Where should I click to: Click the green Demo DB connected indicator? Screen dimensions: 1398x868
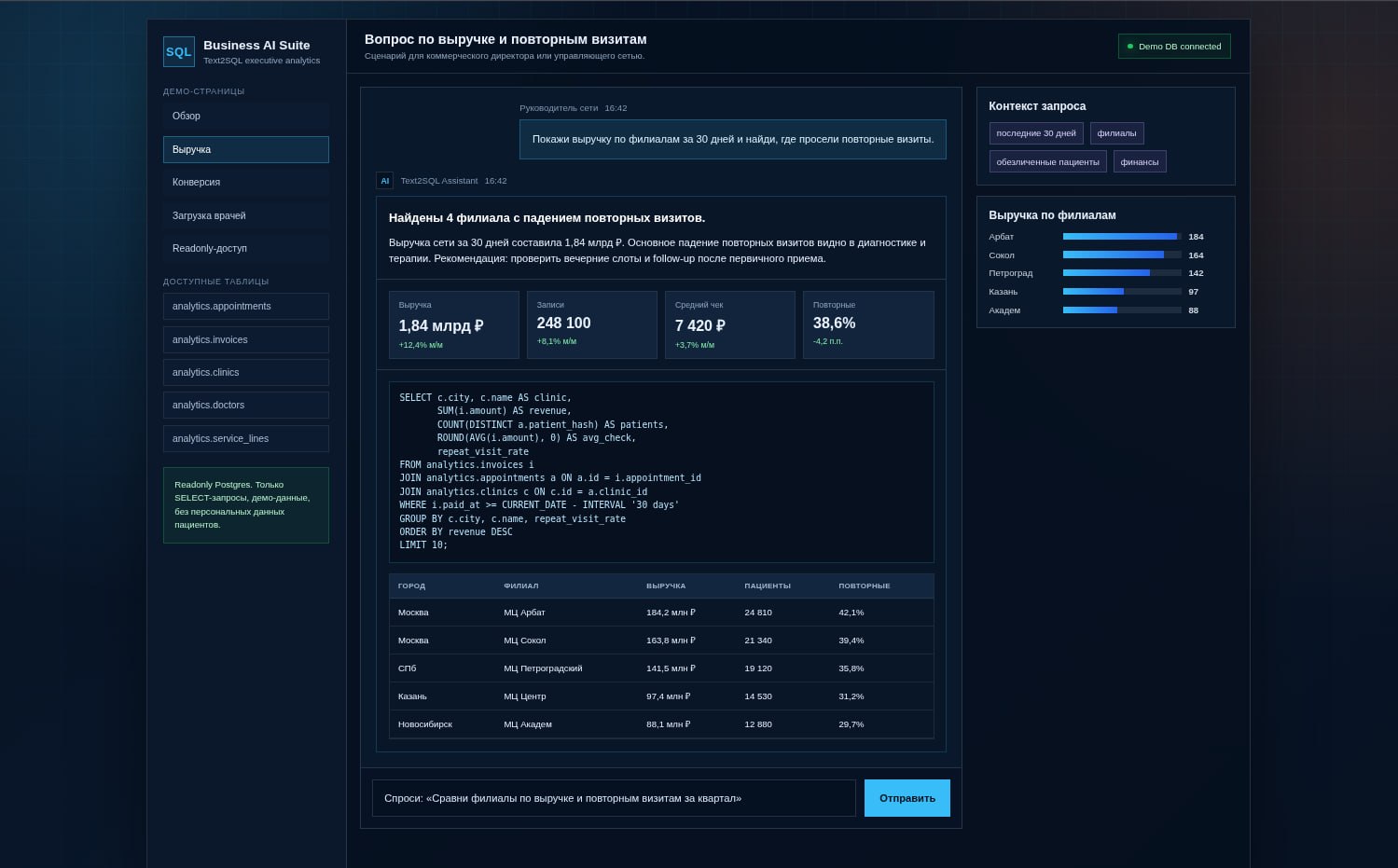coord(1174,47)
